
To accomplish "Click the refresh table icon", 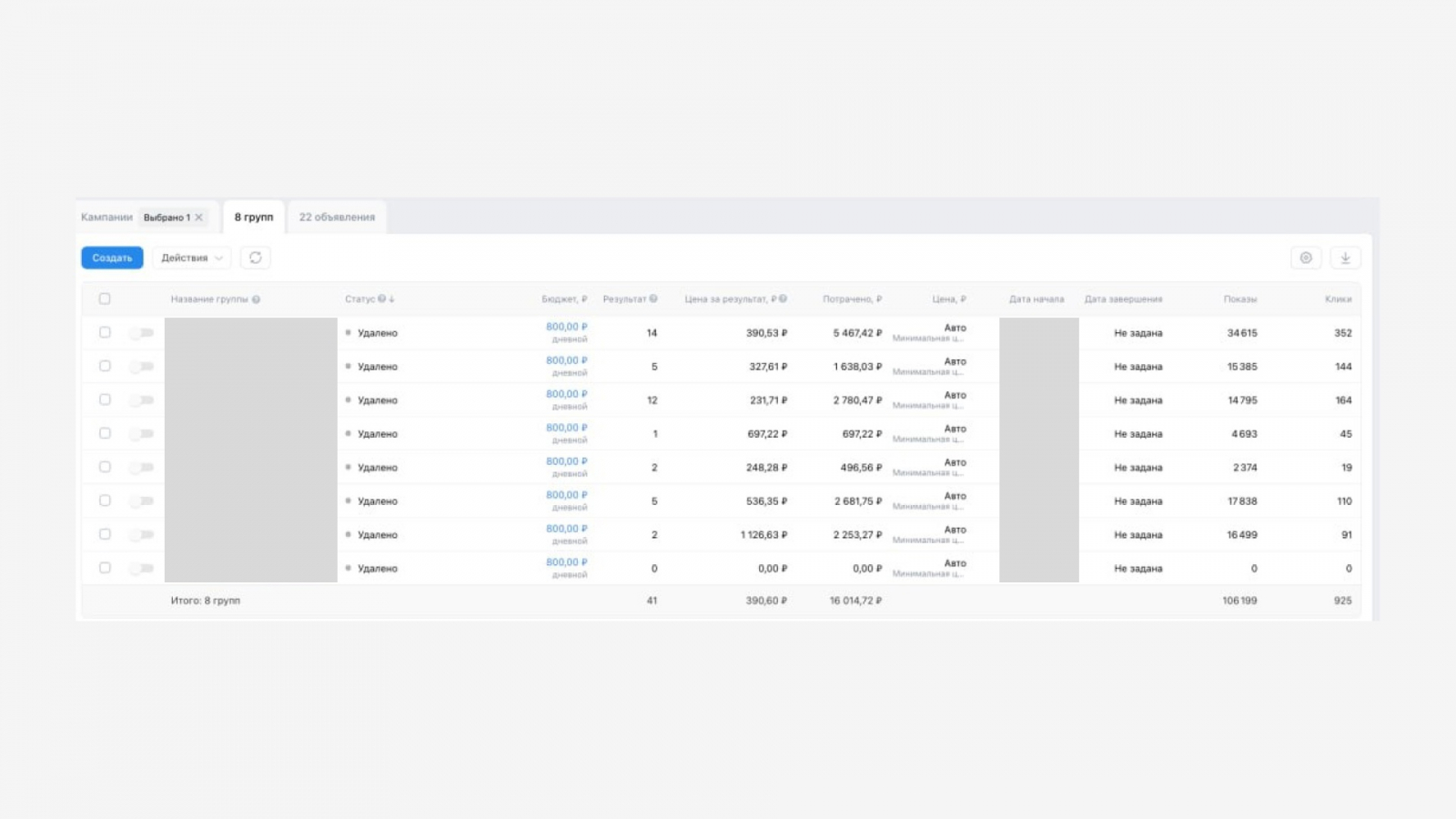I will coord(256,258).
